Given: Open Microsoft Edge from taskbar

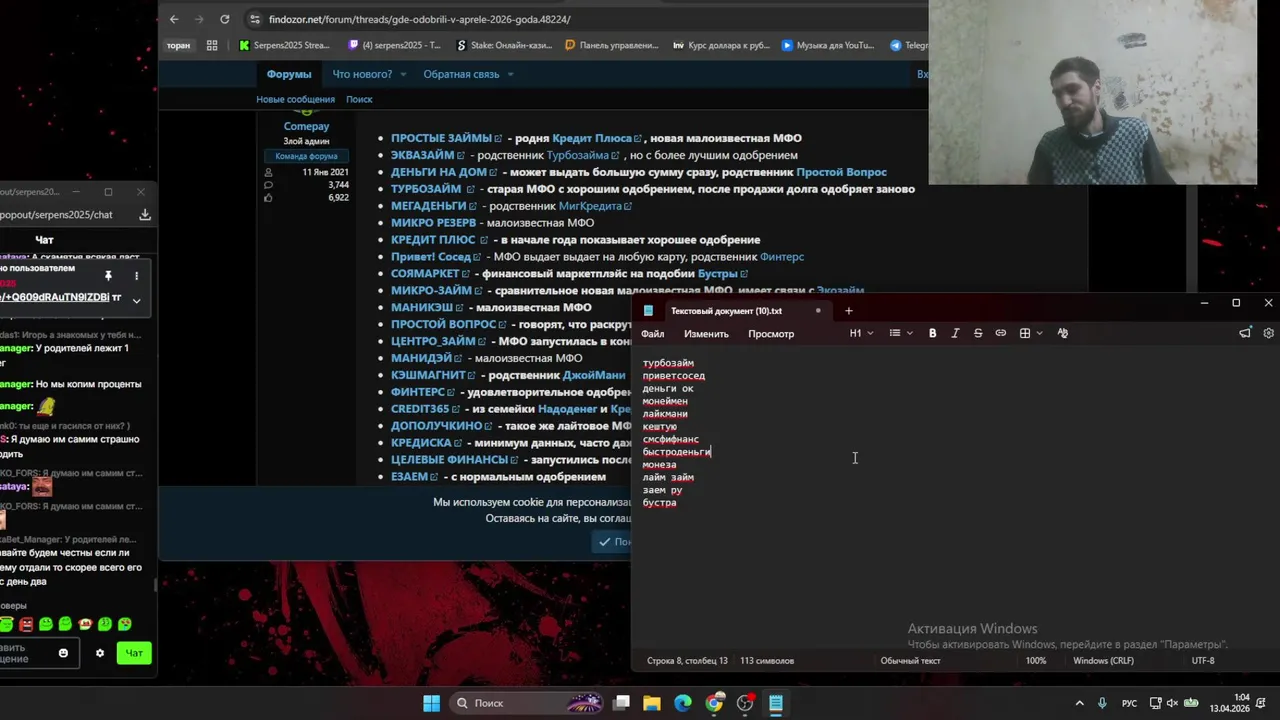Looking at the screenshot, I should [682, 703].
